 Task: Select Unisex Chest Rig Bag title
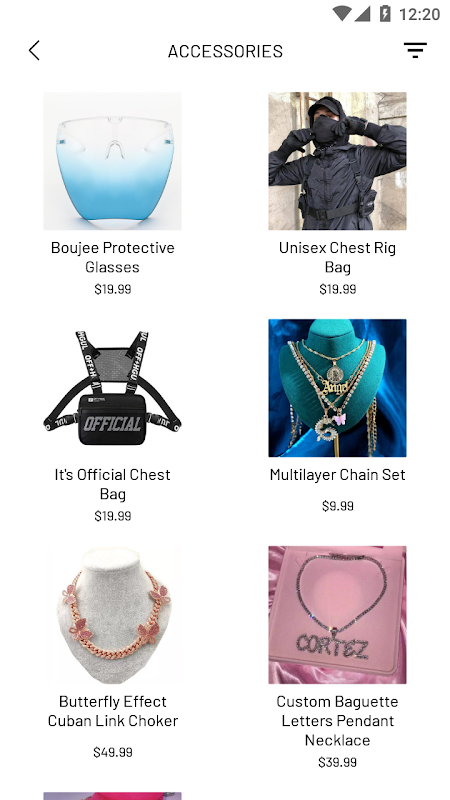pos(337,257)
